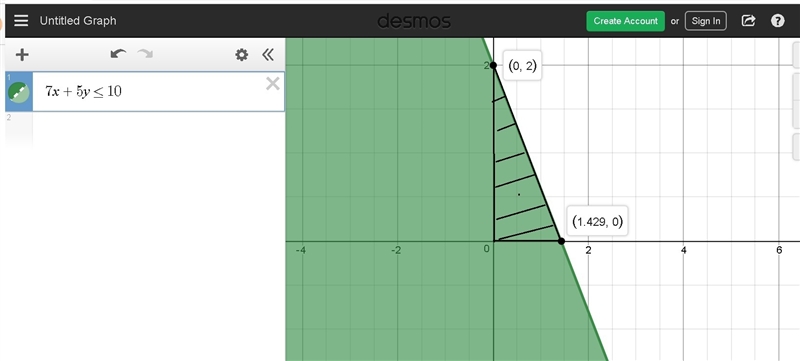Select the Untitled Graph title
Screen dimensions: 800x361
click(78, 21)
